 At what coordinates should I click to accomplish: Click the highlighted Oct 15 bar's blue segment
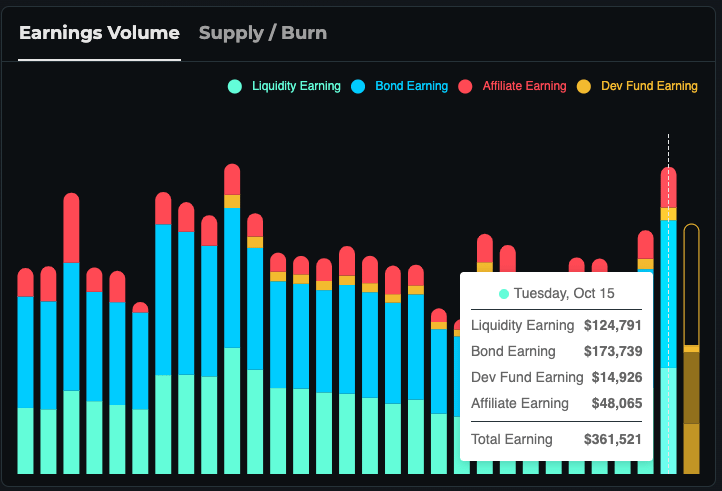click(669, 290)
